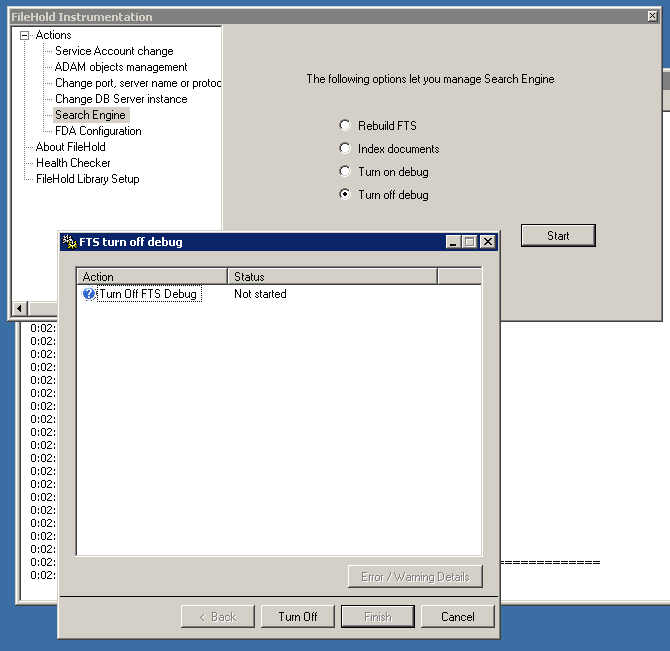Select FileHold Library Setup
This screenshot has width=670, height=651.
[x=88, y=179]
